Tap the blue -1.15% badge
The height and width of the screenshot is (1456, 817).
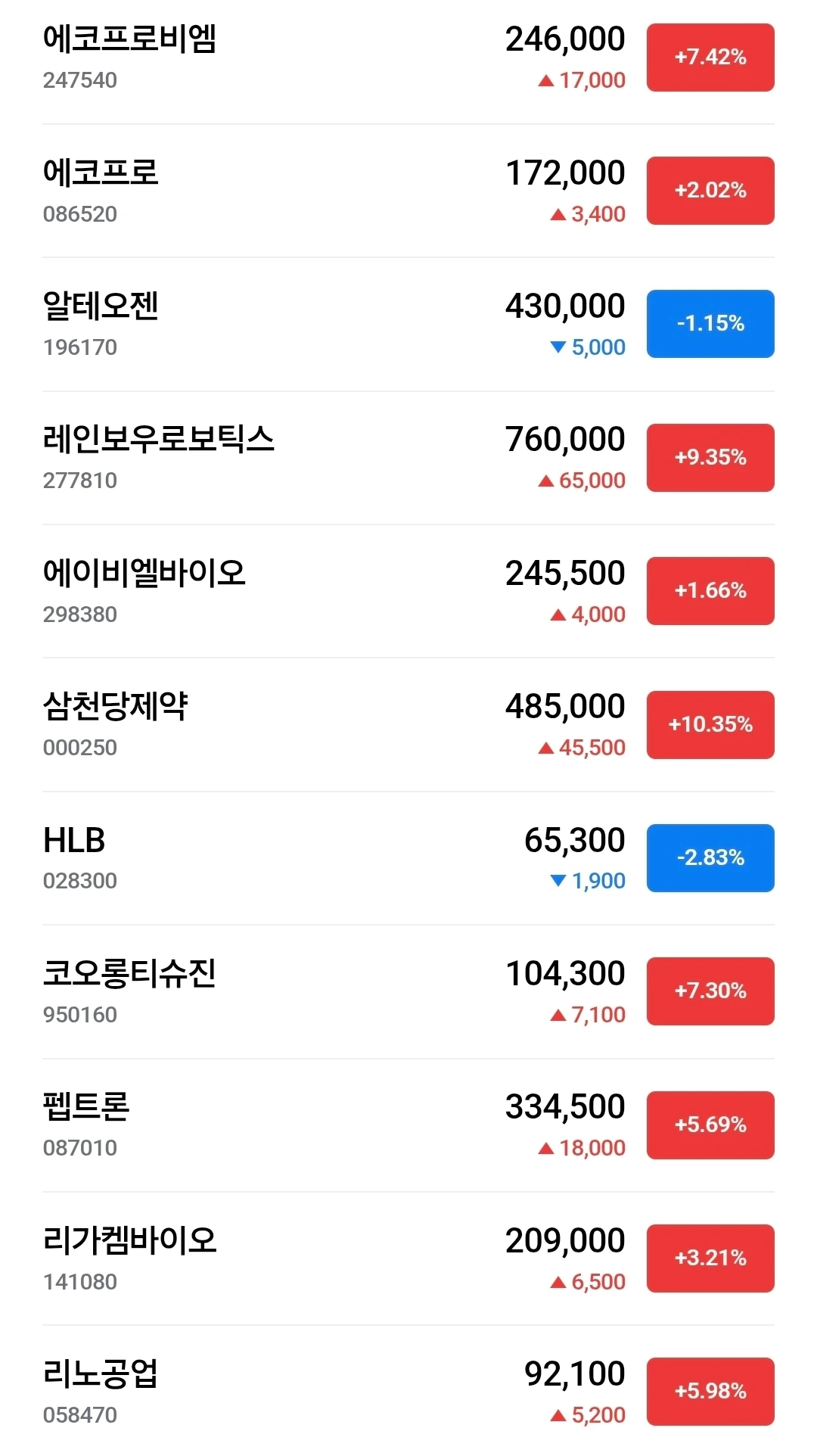click(x=710, y=324)
